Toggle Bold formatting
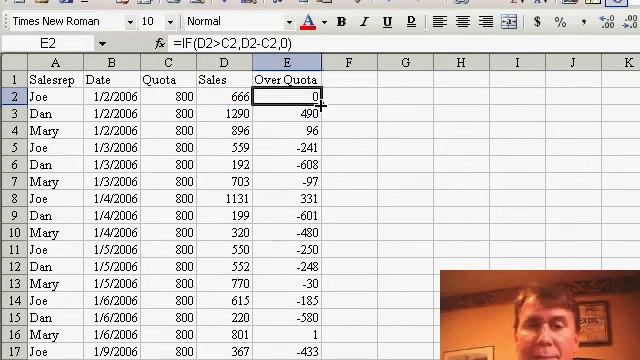640x360 pixels. click(x=341, y=22)
